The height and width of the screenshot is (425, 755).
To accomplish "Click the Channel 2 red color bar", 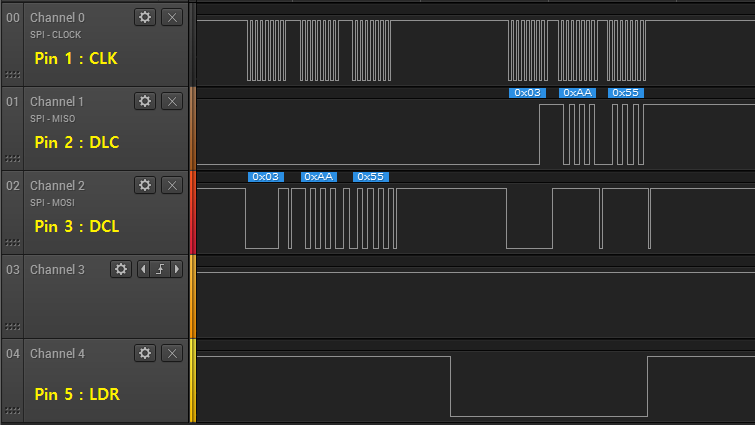I will [x=193, y=212].
